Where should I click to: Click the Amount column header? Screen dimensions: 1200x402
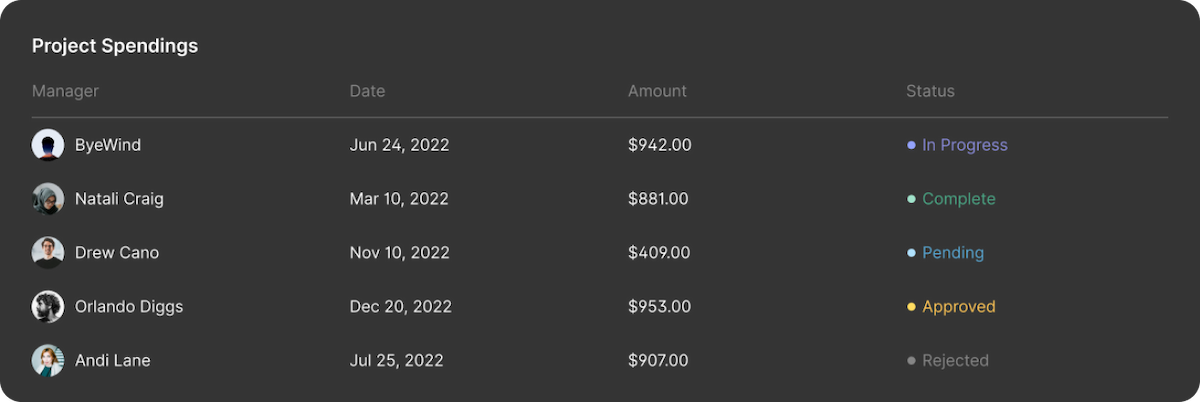click(x=657, y=91)
